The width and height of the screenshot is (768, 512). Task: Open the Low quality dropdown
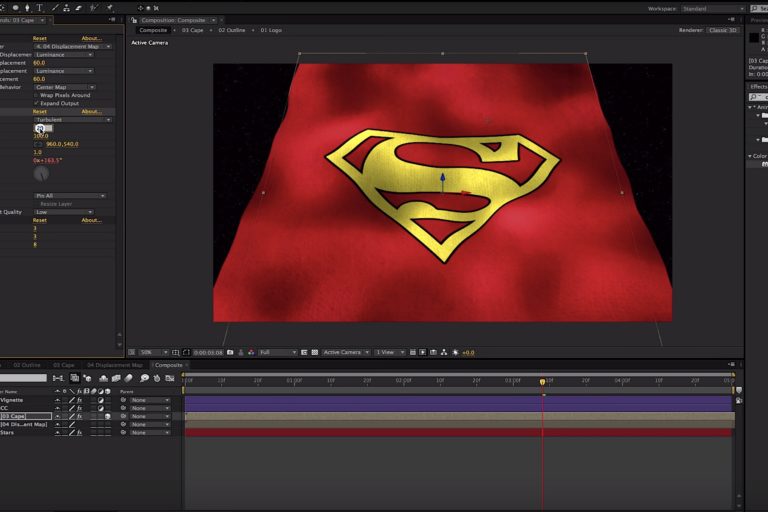tap(64, 212)
